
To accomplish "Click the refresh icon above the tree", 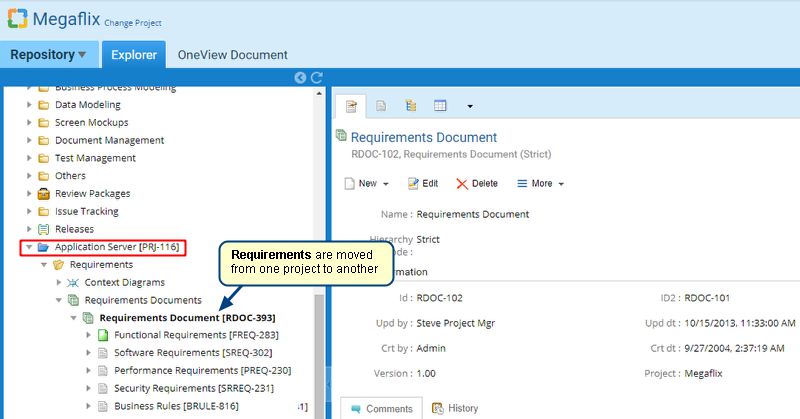I will point(316,77).
